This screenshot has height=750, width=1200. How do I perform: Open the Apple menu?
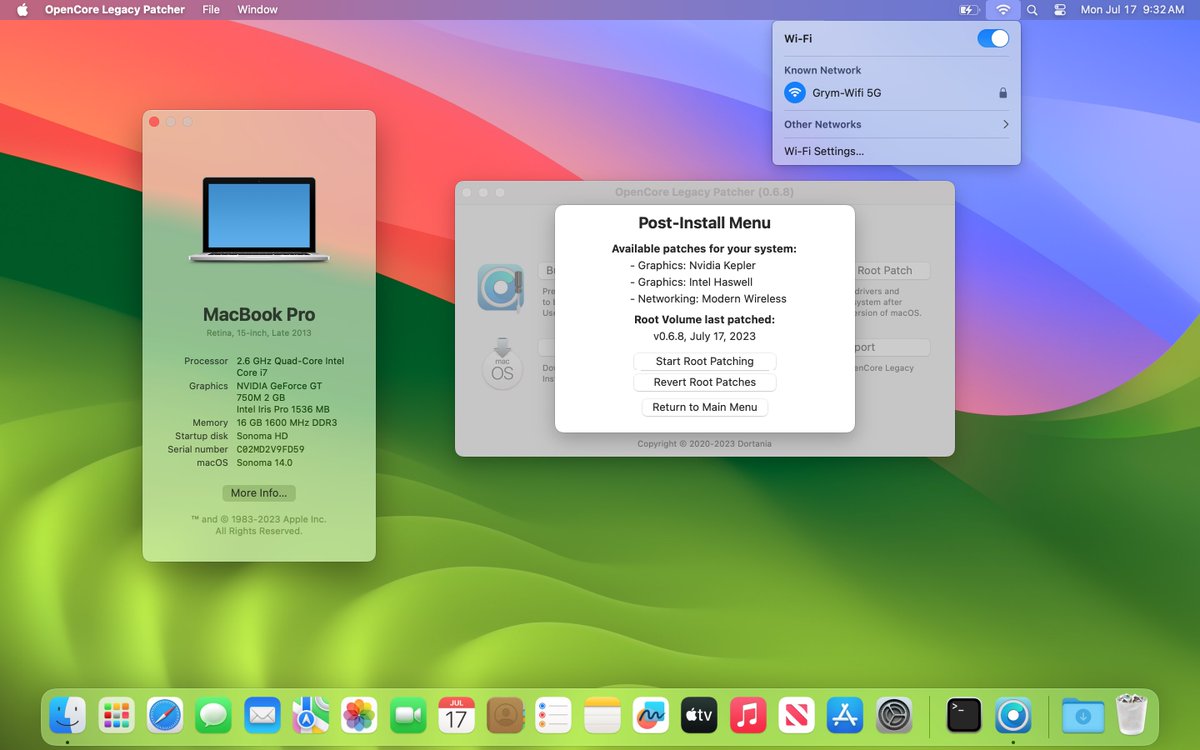[x=22, y=10]
